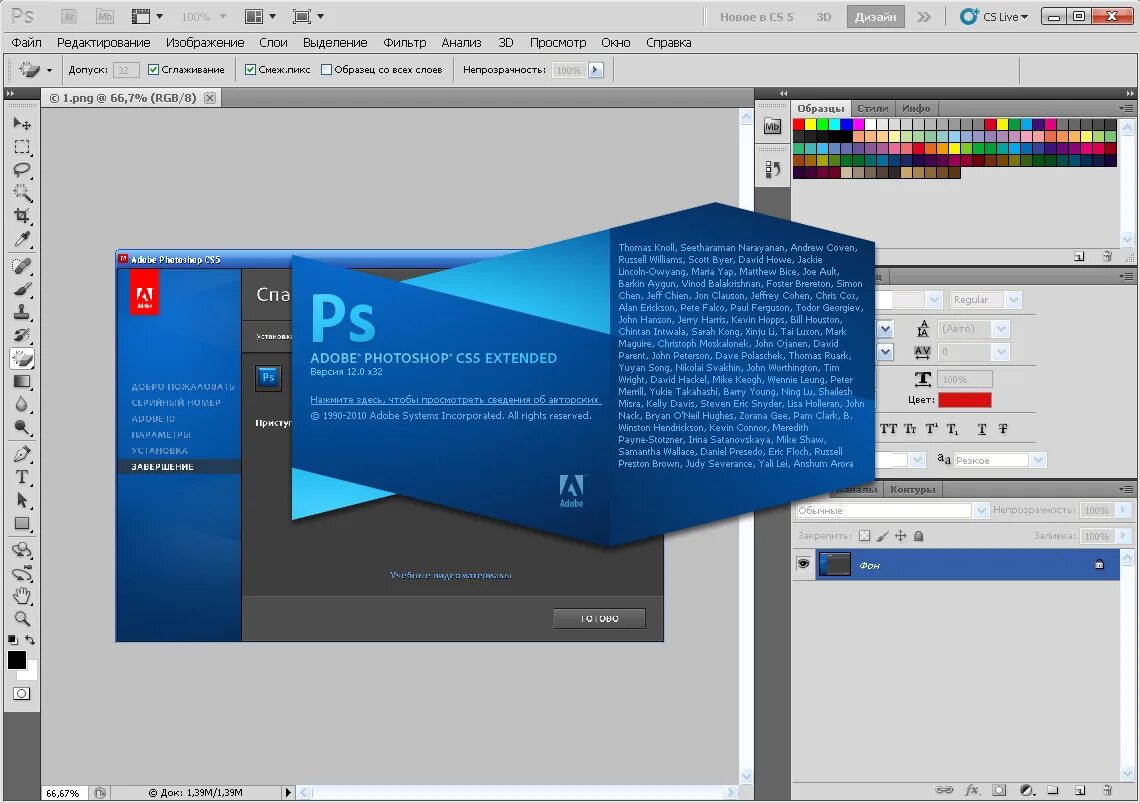This screenshot has height=803, width=1140.
Task: Toggle the Смеж.пикс checkbox
Action: 250,70
